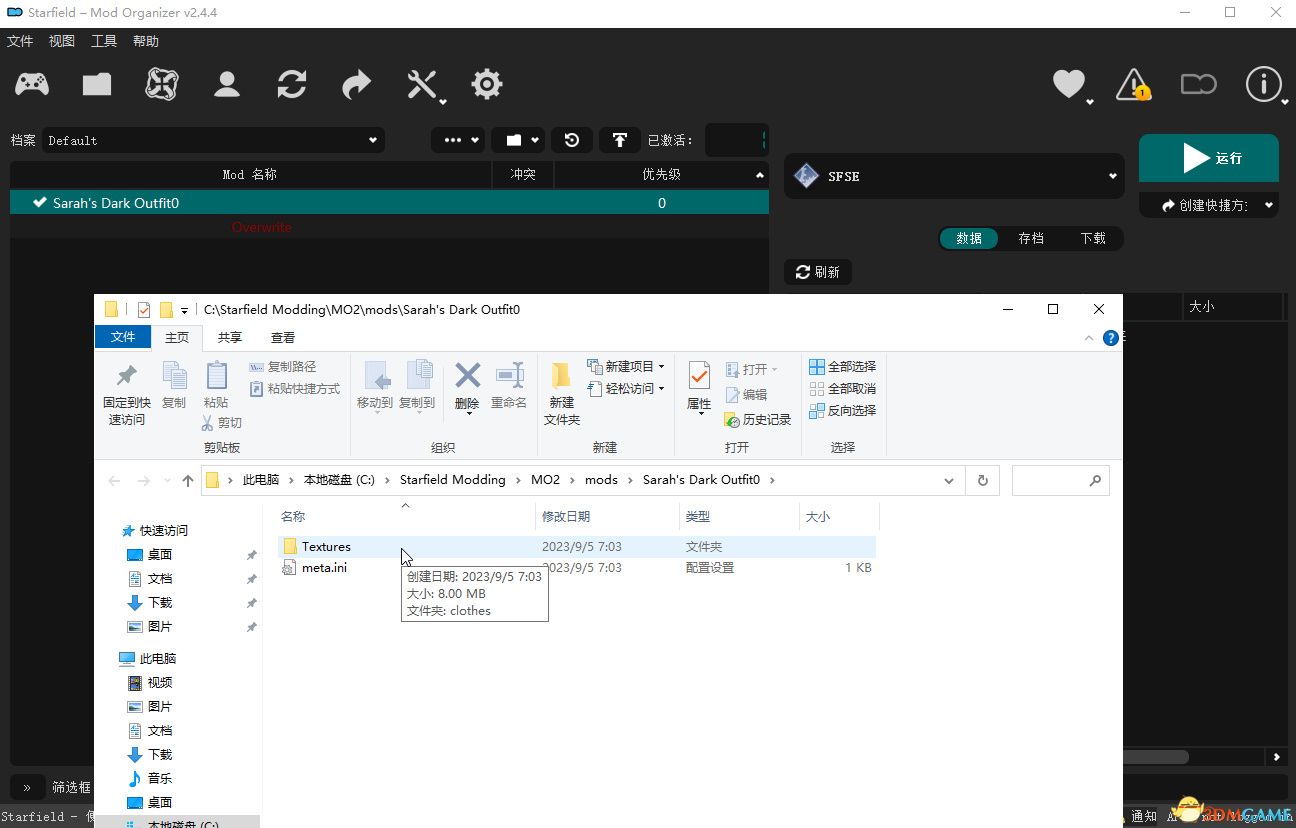Click the curved forward arrow toolbar icon

357,85
